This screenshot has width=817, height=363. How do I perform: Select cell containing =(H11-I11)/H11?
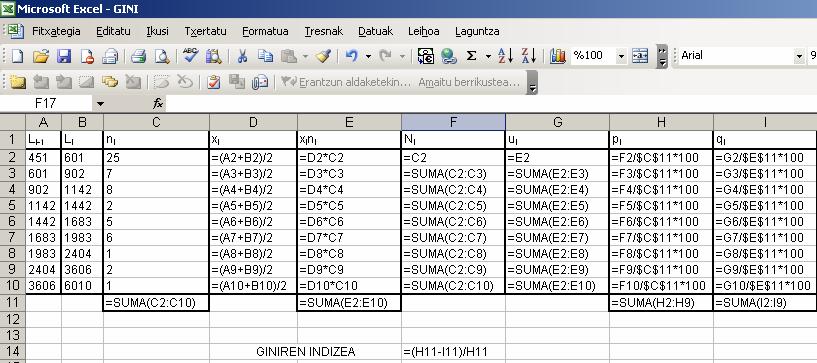pos(453,352)
